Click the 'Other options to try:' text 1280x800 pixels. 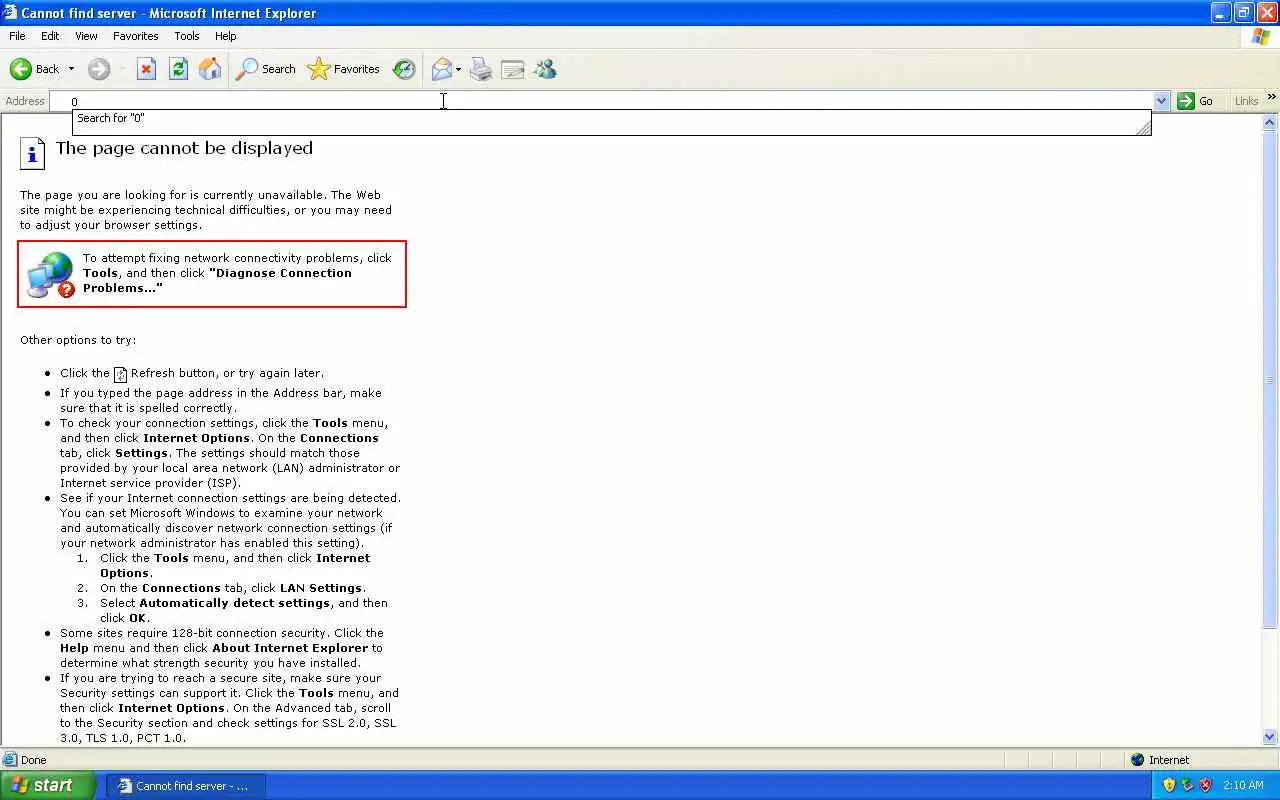tap(78, 340)
